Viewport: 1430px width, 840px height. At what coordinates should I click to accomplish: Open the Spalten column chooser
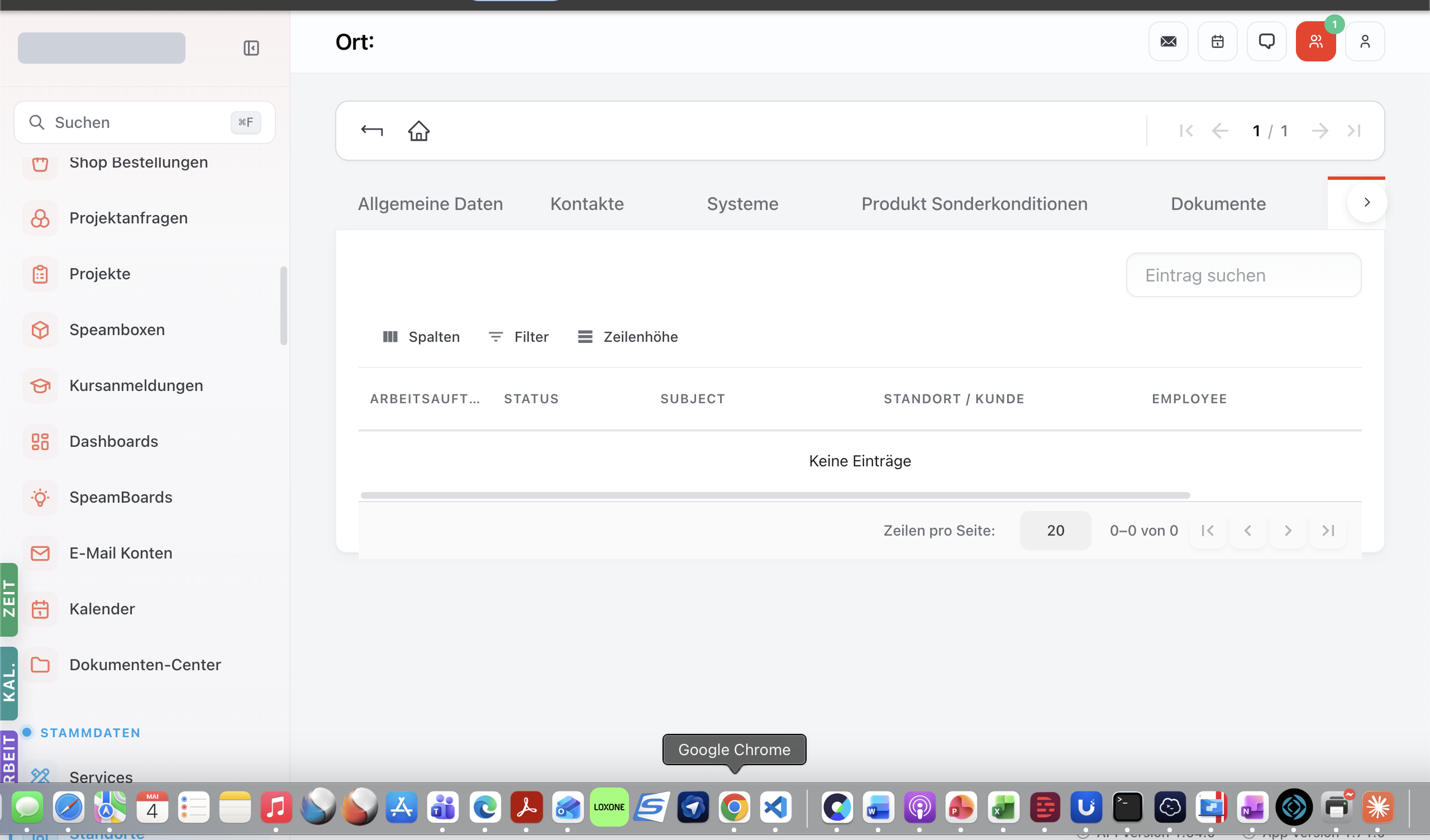point(421,337)
